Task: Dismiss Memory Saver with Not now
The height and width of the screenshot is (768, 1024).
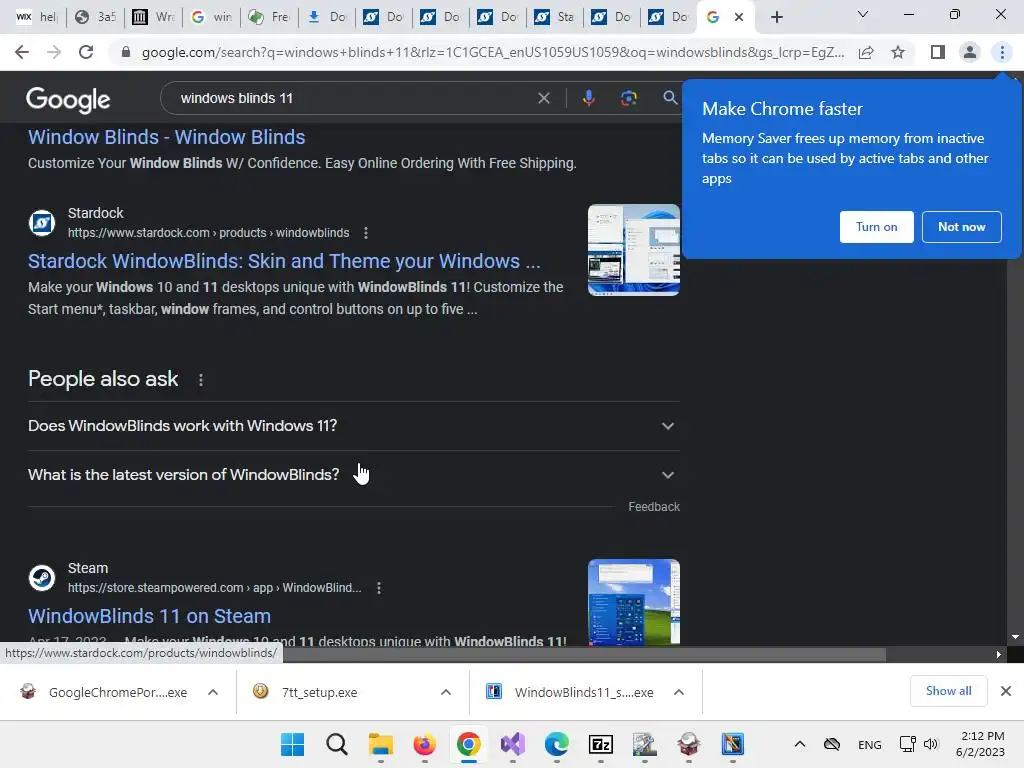Action: [x=961, y=227]
